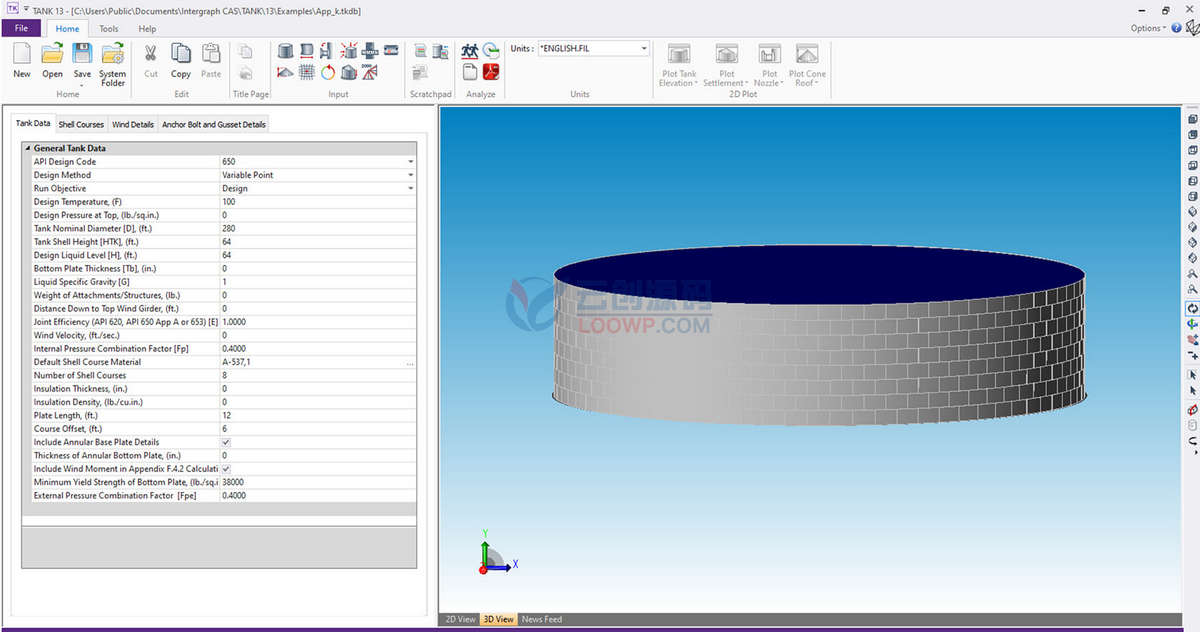This screenshot has width=1200, height=632.
Task: Select the highlighted orbit tool in 3D toolbar
Action: (x=1192, y=309)
